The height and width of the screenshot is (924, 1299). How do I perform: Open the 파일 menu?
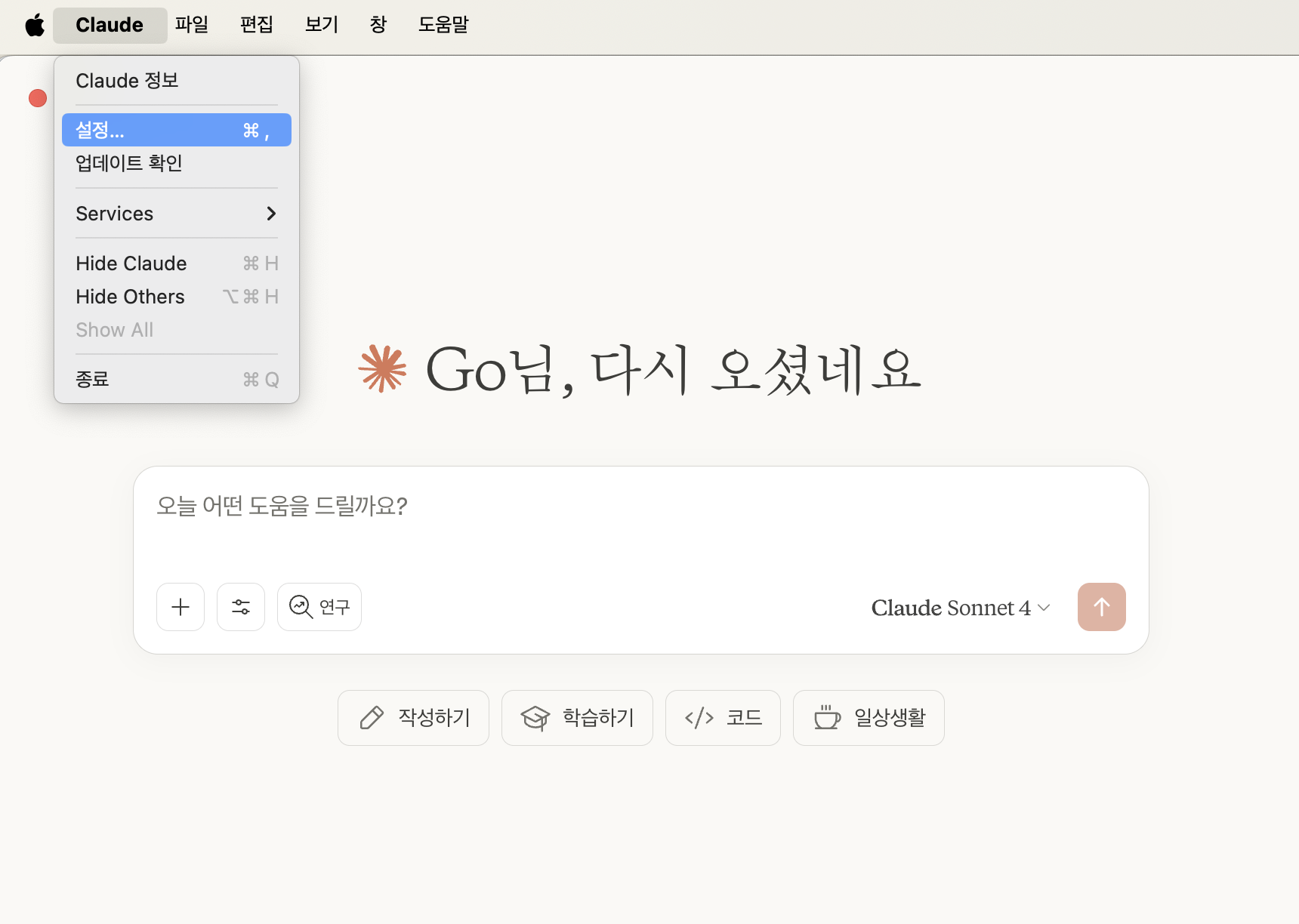192,25
